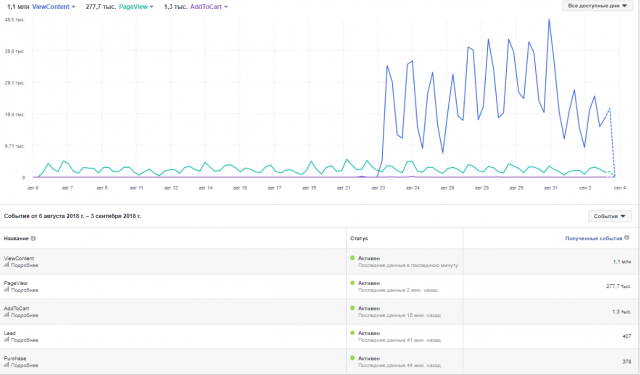
Task: Select the авг 23 chart axis marker
Action: coord(378,188)
